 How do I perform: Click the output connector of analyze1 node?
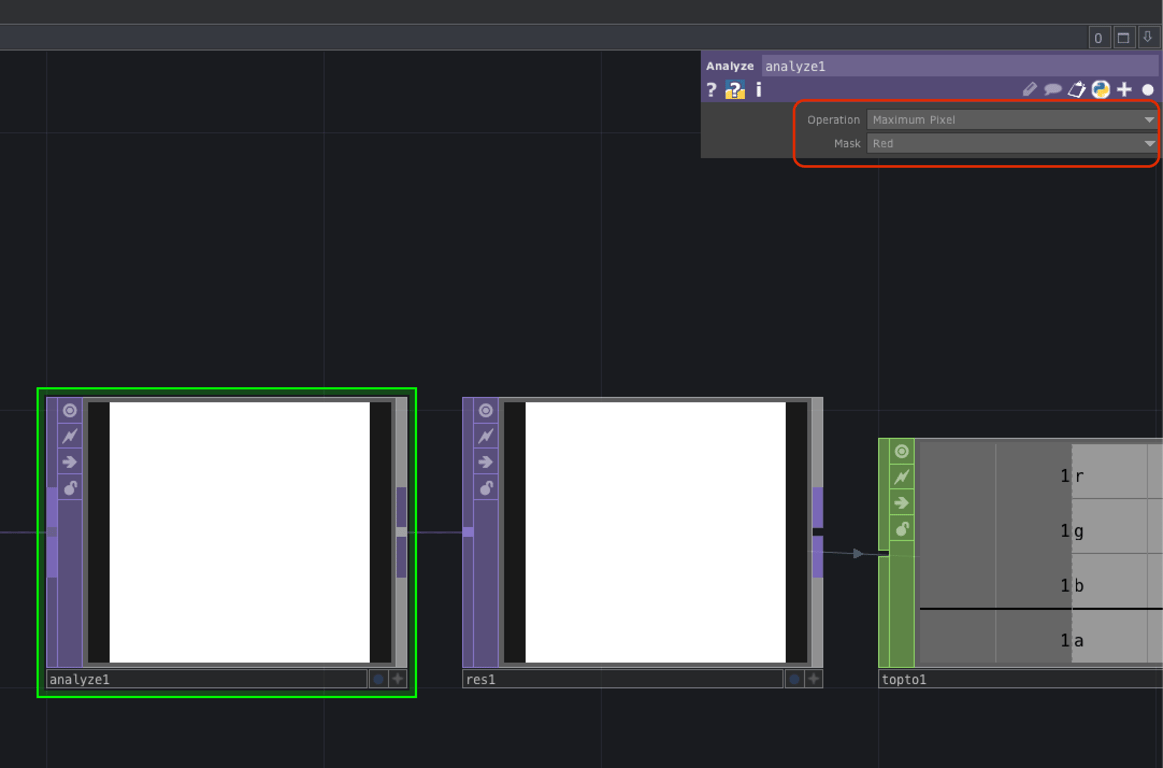[401, 532]
